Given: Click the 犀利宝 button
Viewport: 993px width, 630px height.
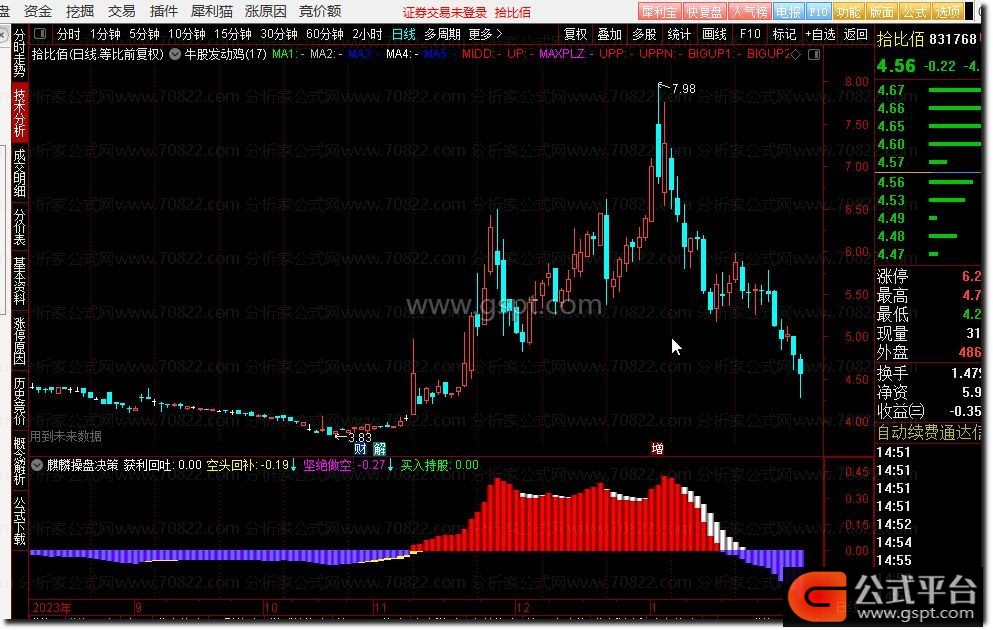Looking at the screenshot, I should point(659,11).
